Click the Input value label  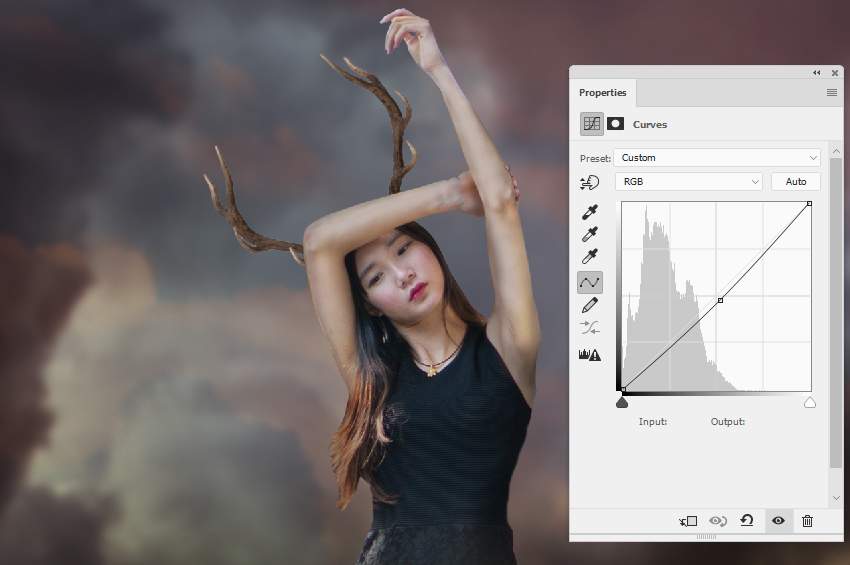point(653,421)
